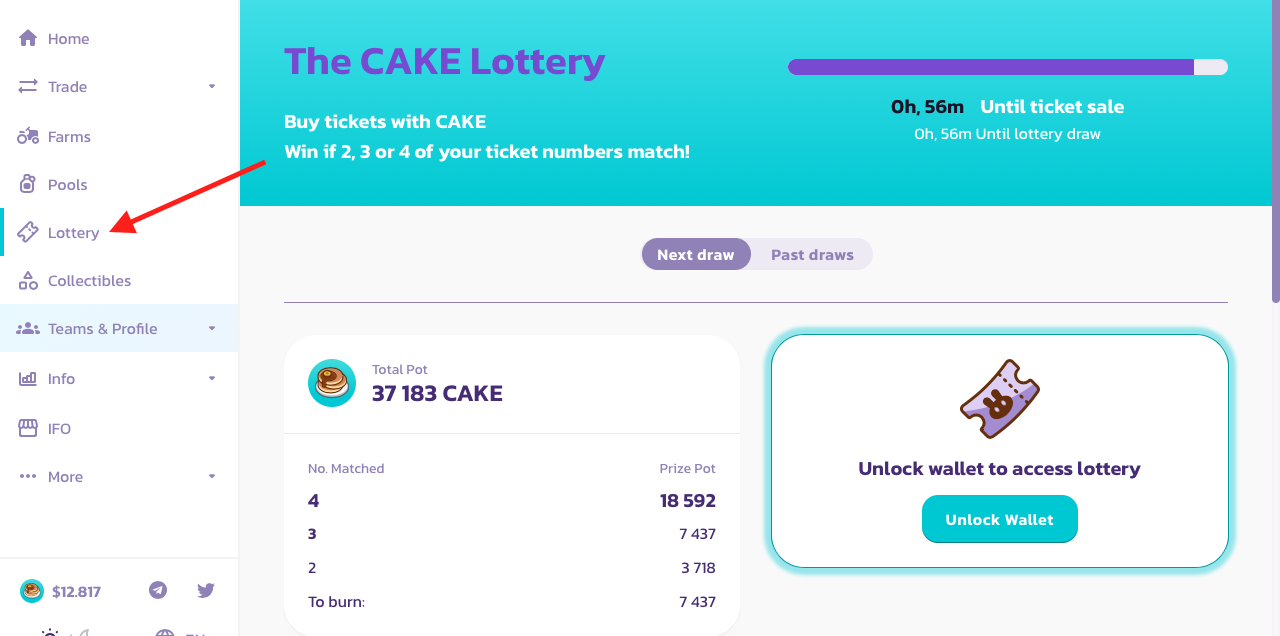The image size is (1280, 636).
Task: Open Collectibles shapes icon
Action: click(28, 281)
